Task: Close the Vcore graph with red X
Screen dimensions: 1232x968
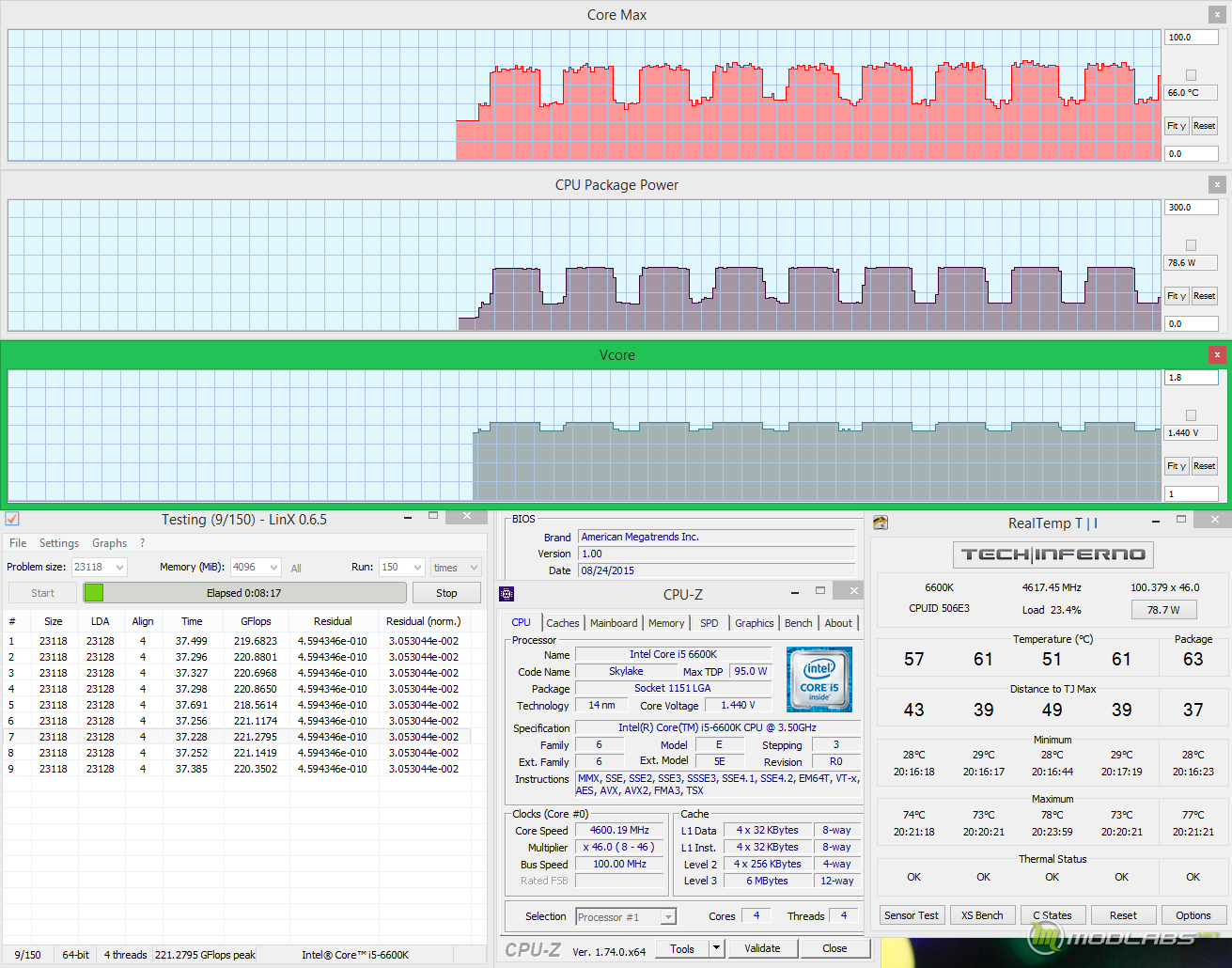Action: pyautogui.click(x=1217, y=355)
